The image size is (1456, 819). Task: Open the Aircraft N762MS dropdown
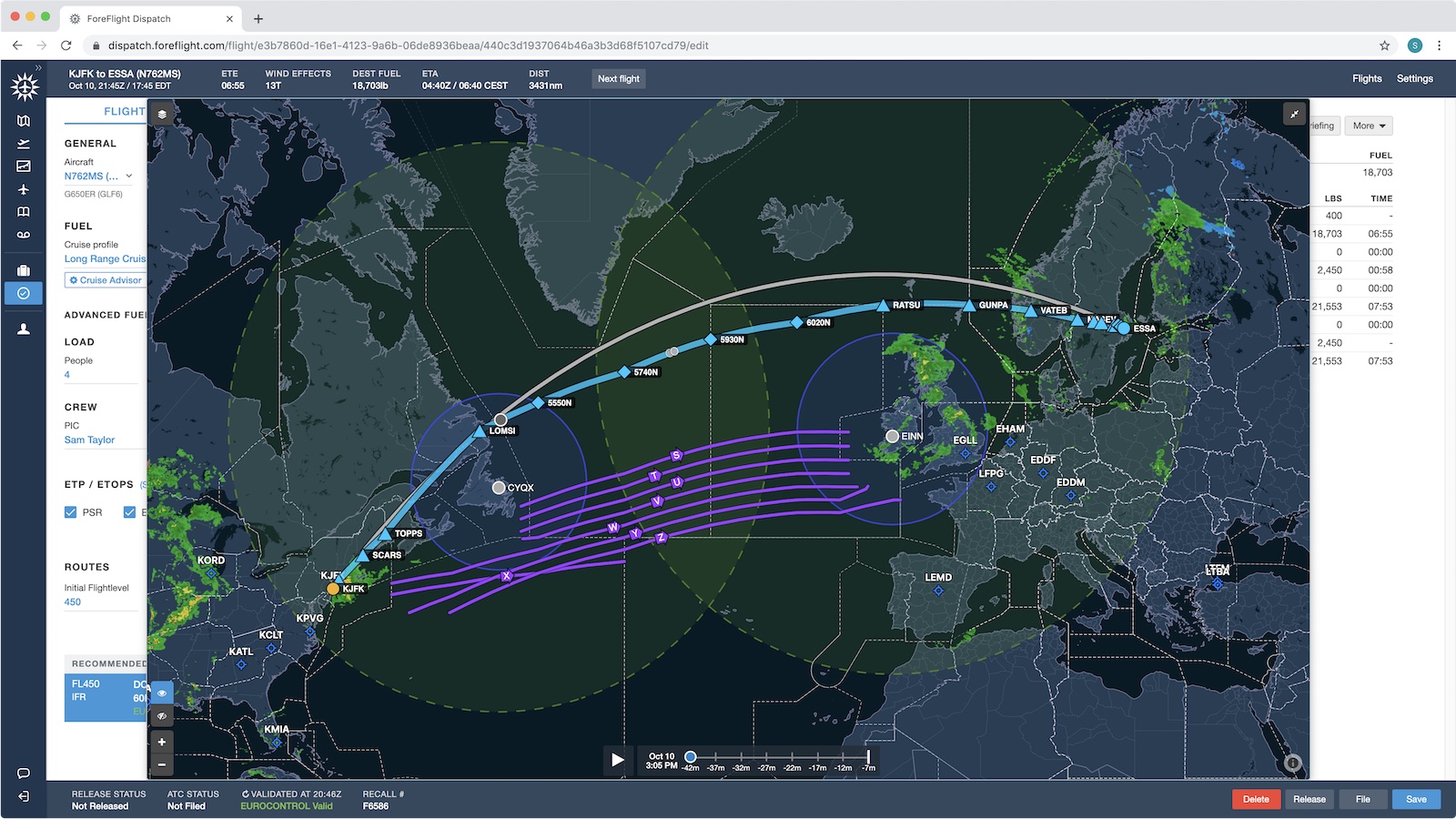coord(98,177)
